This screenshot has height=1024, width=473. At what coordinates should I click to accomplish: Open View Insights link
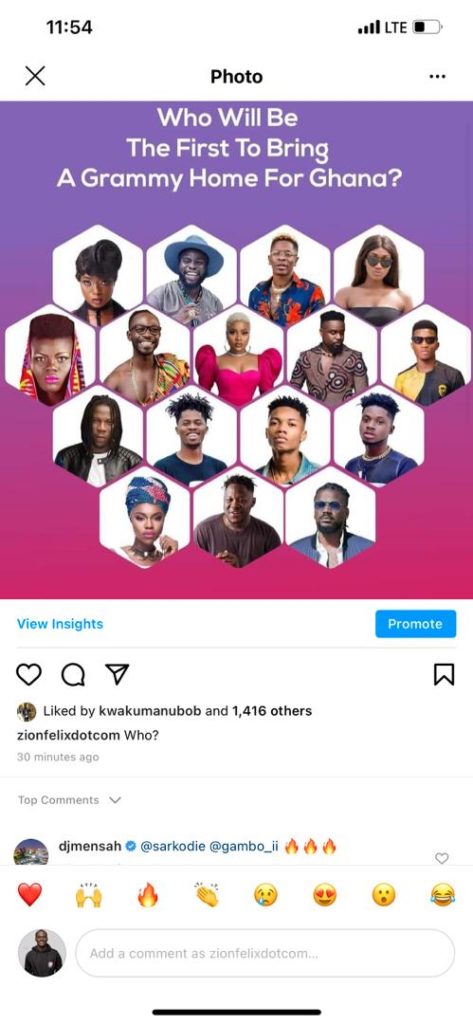pyautogui.click(x=60, y=624)
